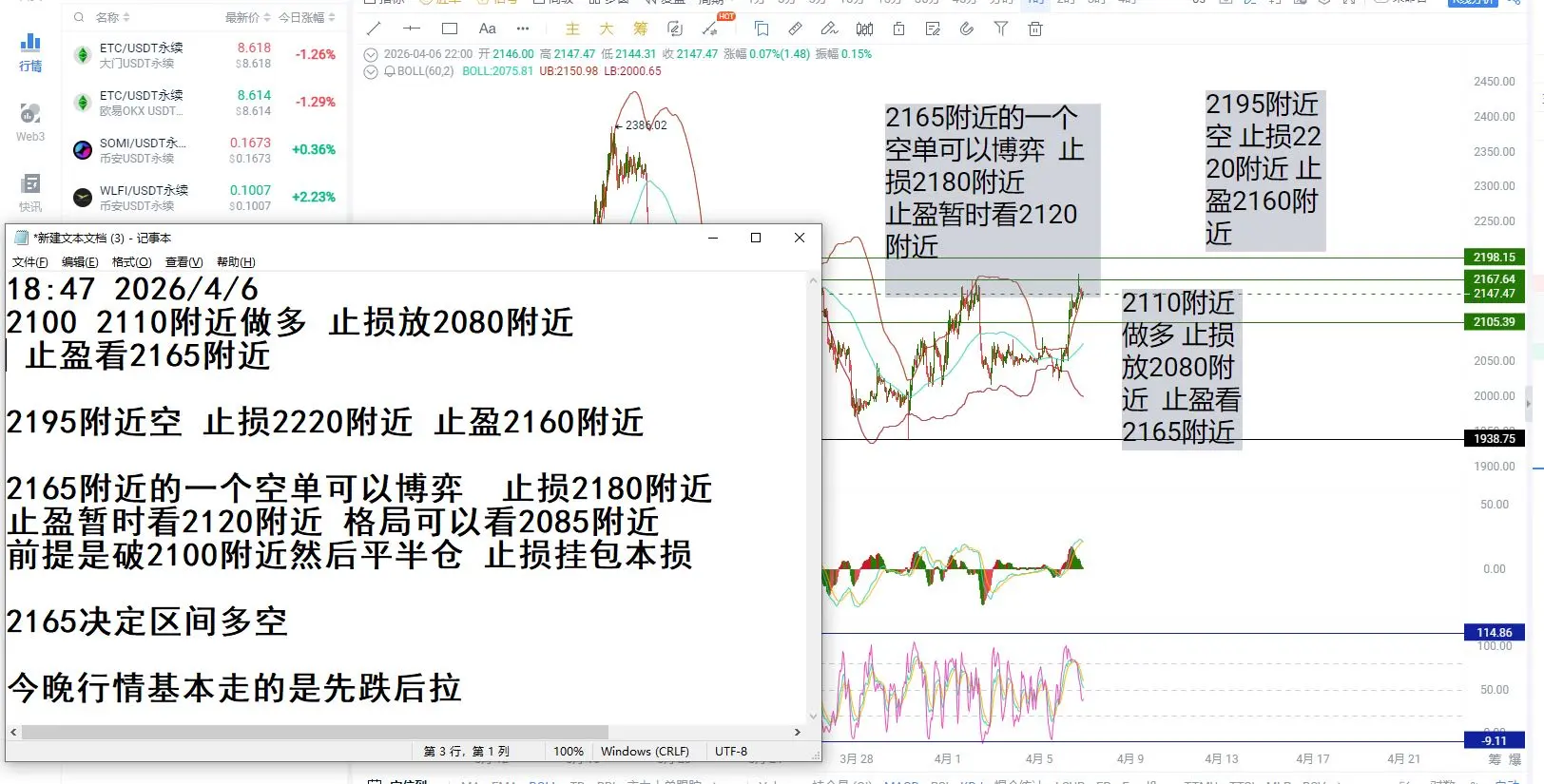1544x784 pixels.
Task: Select WLFI/USDT永续 watchlist row
Action: [204, 198]
